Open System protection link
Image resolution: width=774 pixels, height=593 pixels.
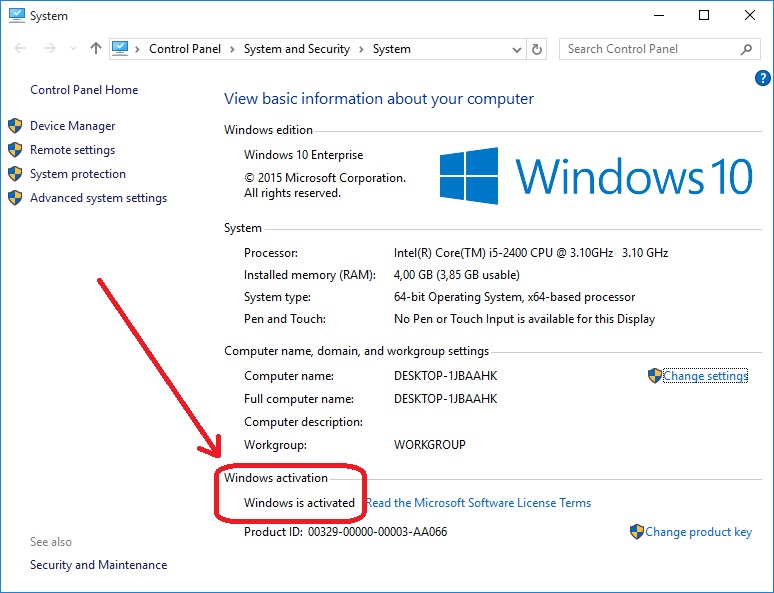pyautogui.click(x=78, y=174)
